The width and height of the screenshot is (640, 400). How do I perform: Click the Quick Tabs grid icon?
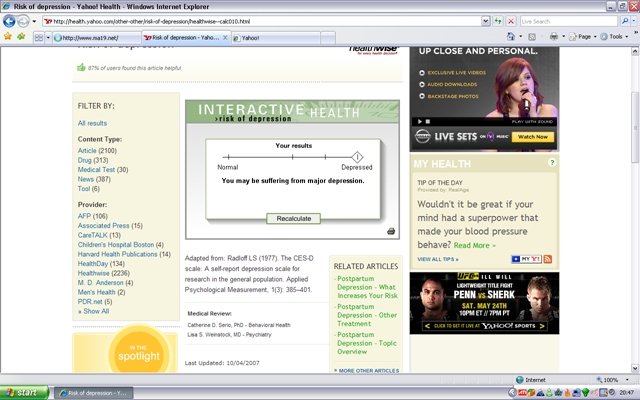pyautogui.click(x=39, y=38)
